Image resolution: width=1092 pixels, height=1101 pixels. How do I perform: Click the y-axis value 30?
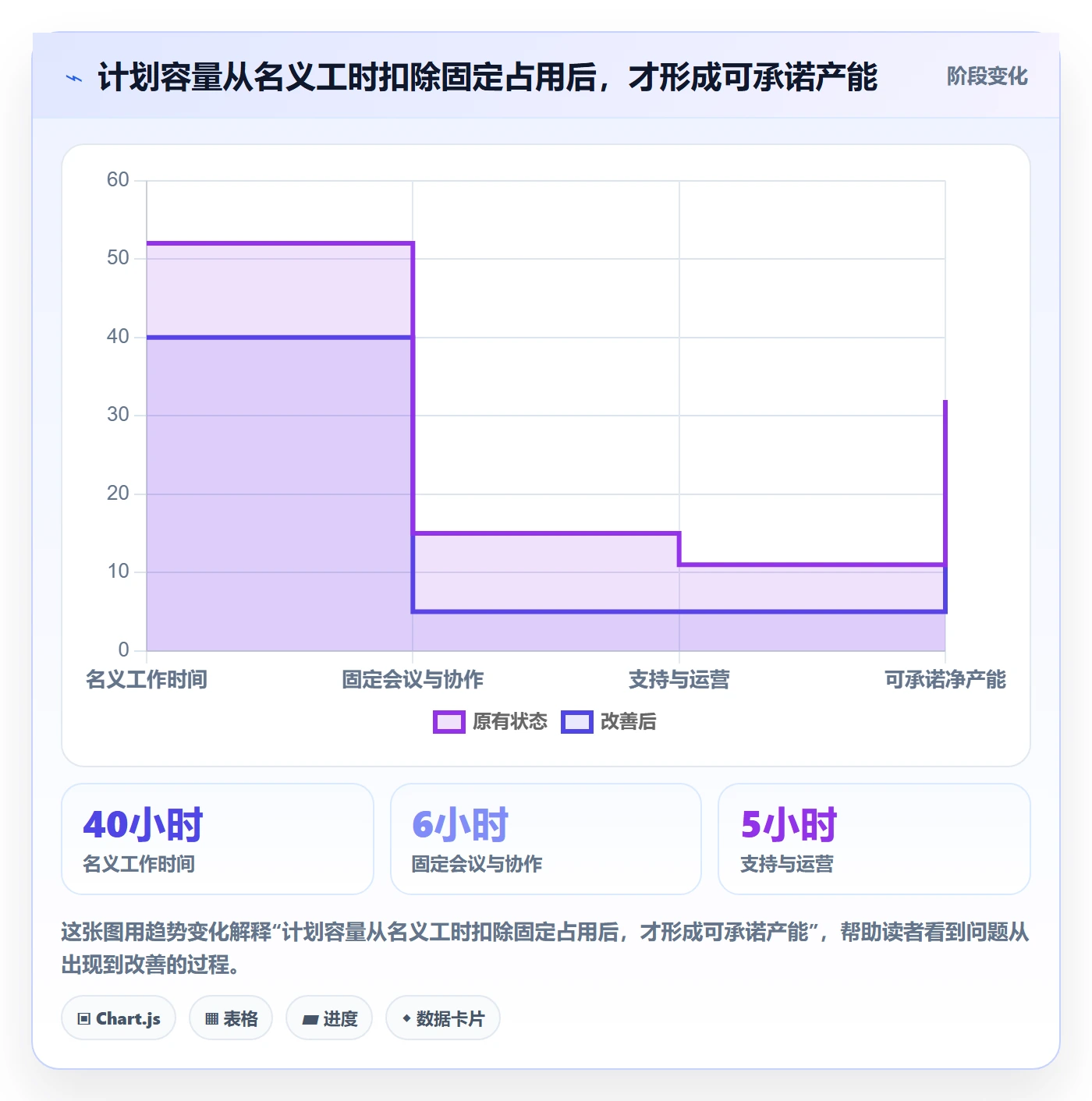coord(118,415)
